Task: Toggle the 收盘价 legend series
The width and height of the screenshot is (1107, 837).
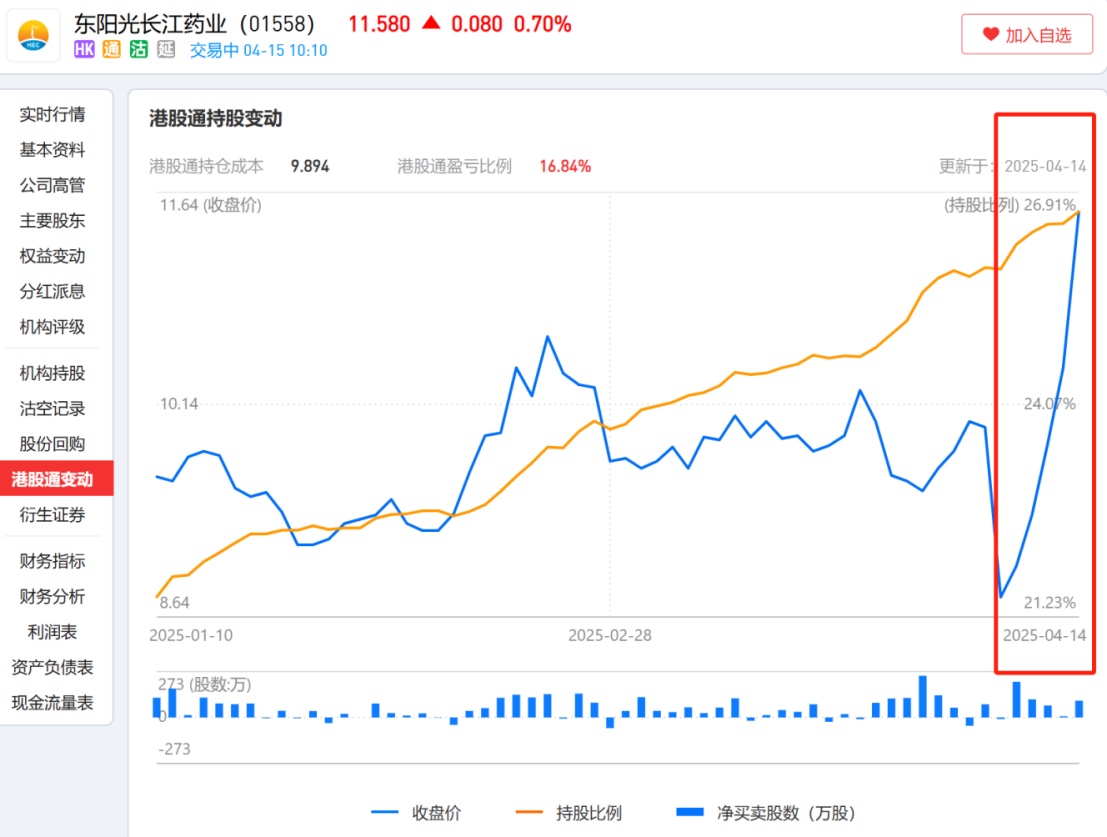Action: (416, 813)
